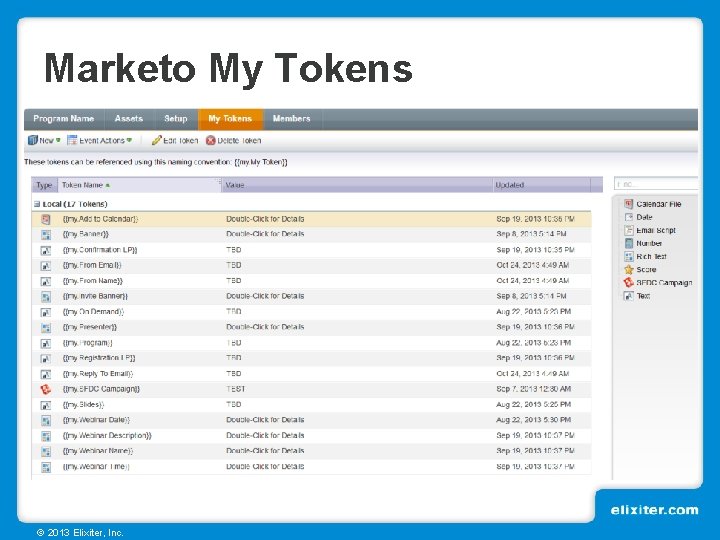Open the Program Name tab
Viewport: 720px width, 540px height.
click(64, 119)
